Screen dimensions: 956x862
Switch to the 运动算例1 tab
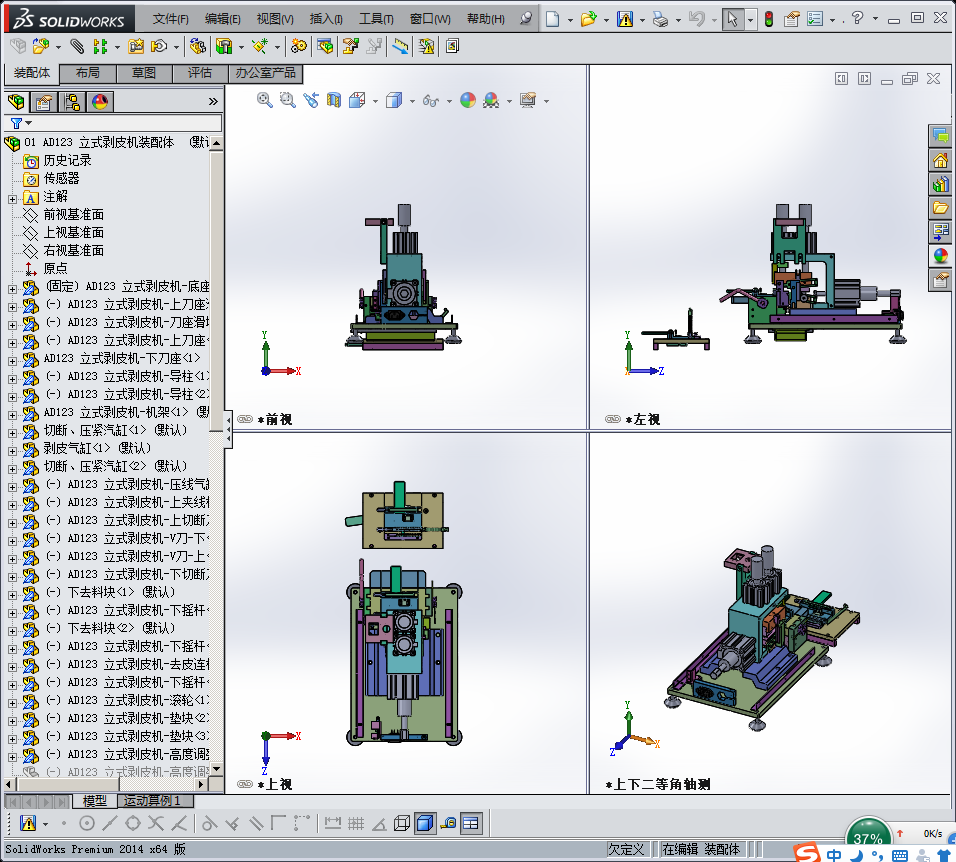point(154,800)
